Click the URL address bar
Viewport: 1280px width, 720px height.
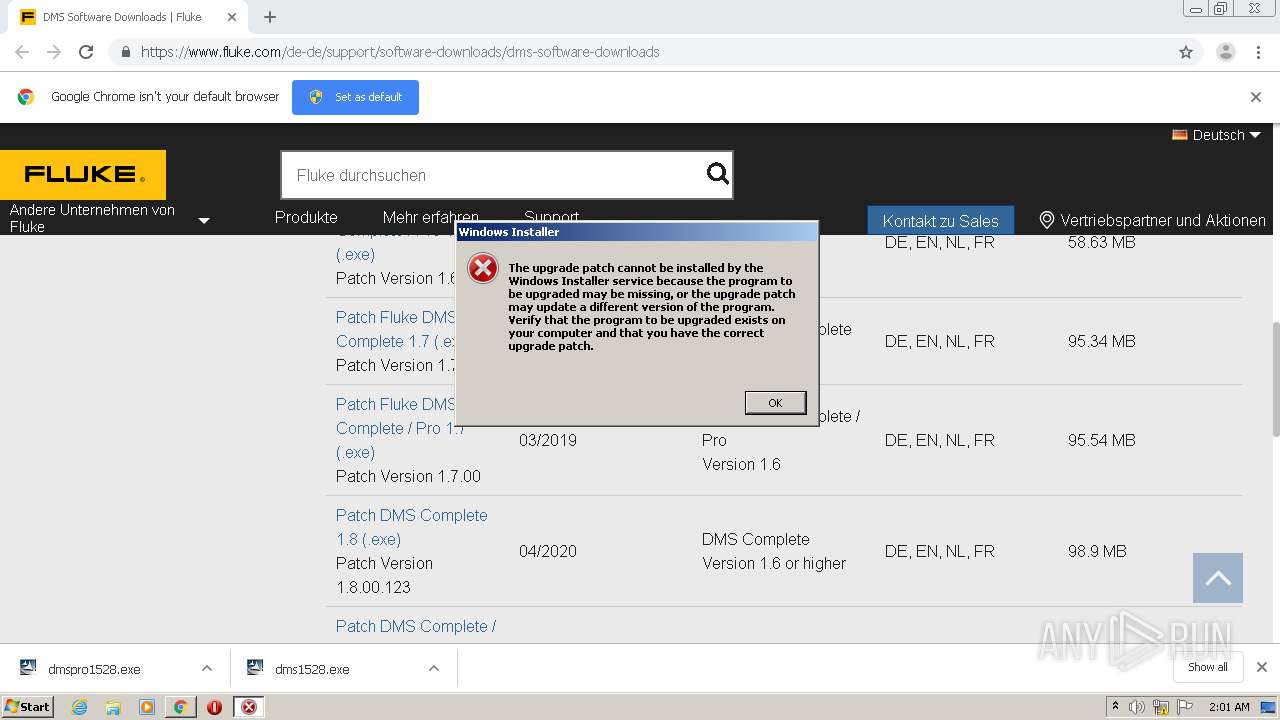pos(640,52)
